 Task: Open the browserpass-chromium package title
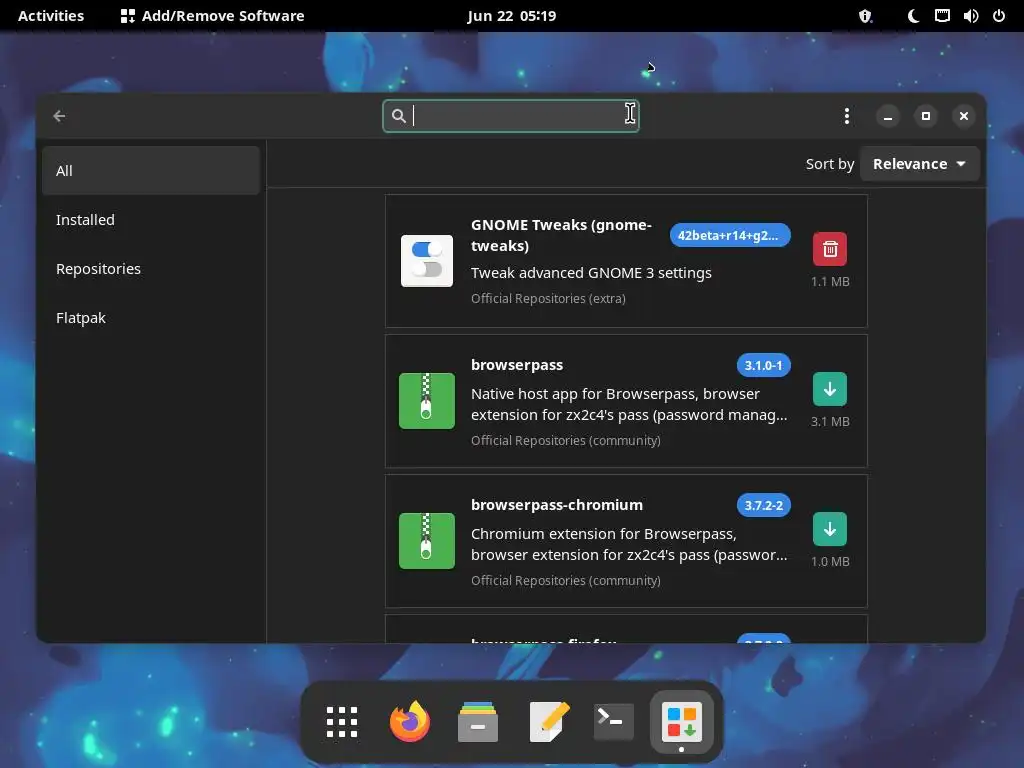[x=556, y=505]
